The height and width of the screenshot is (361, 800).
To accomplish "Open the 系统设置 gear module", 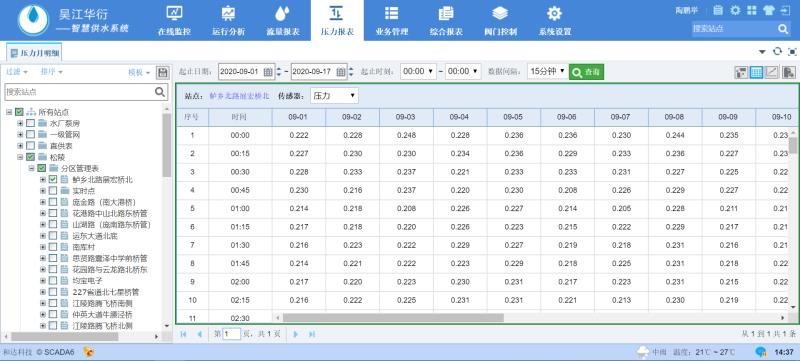I will 555,20.
